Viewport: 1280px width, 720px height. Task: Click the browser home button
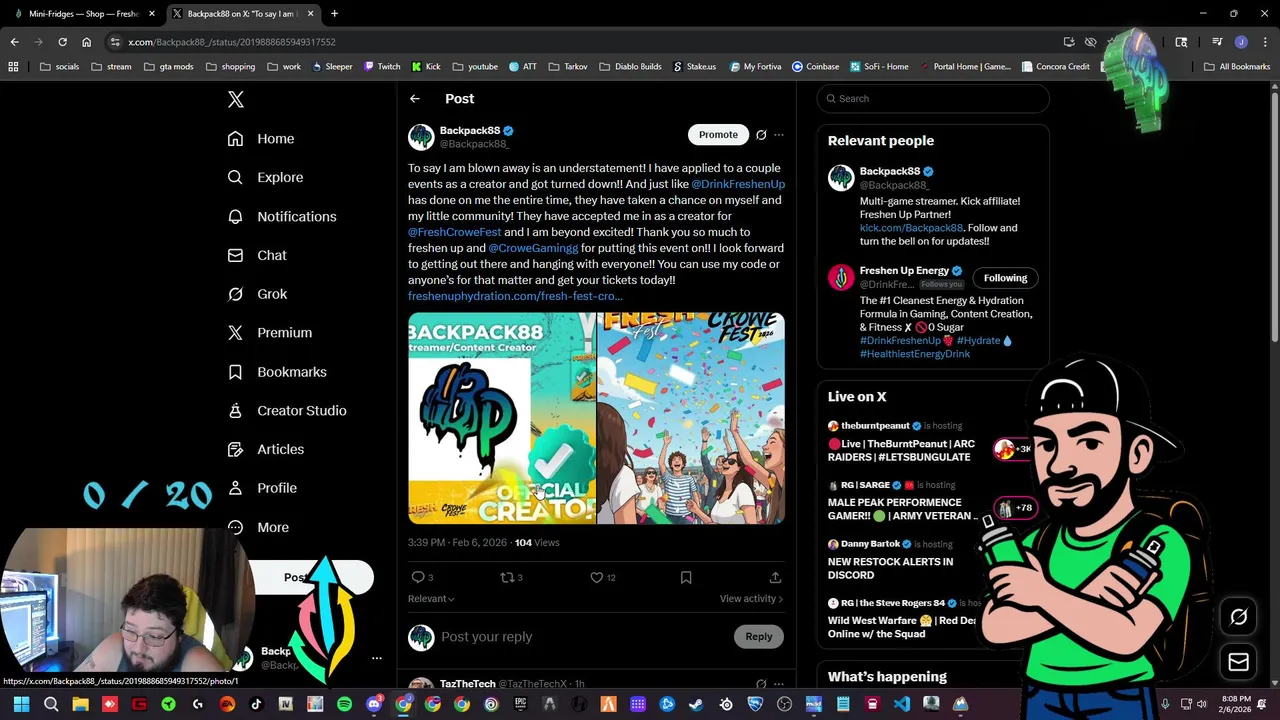[x=86, y=42]
